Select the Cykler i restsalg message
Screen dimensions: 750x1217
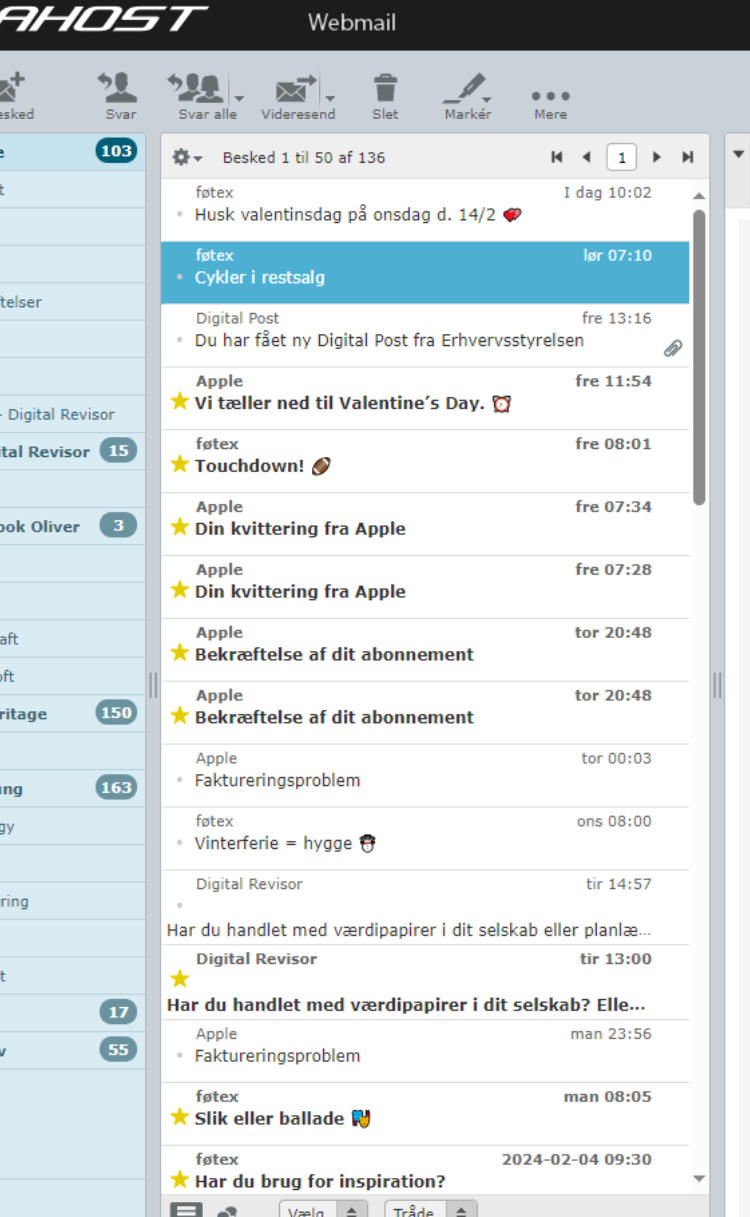425,272
